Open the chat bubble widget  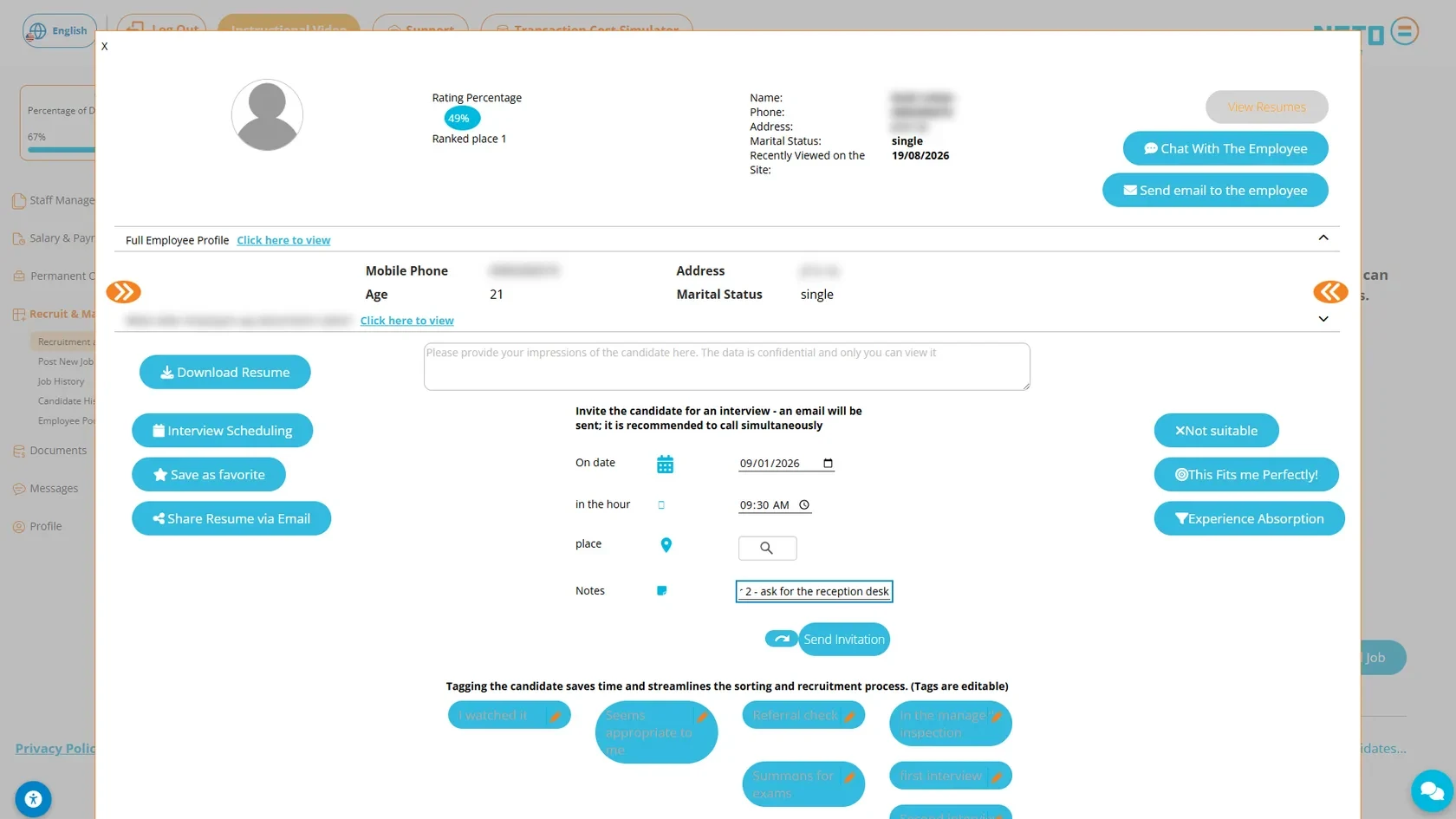[1432, 790]
